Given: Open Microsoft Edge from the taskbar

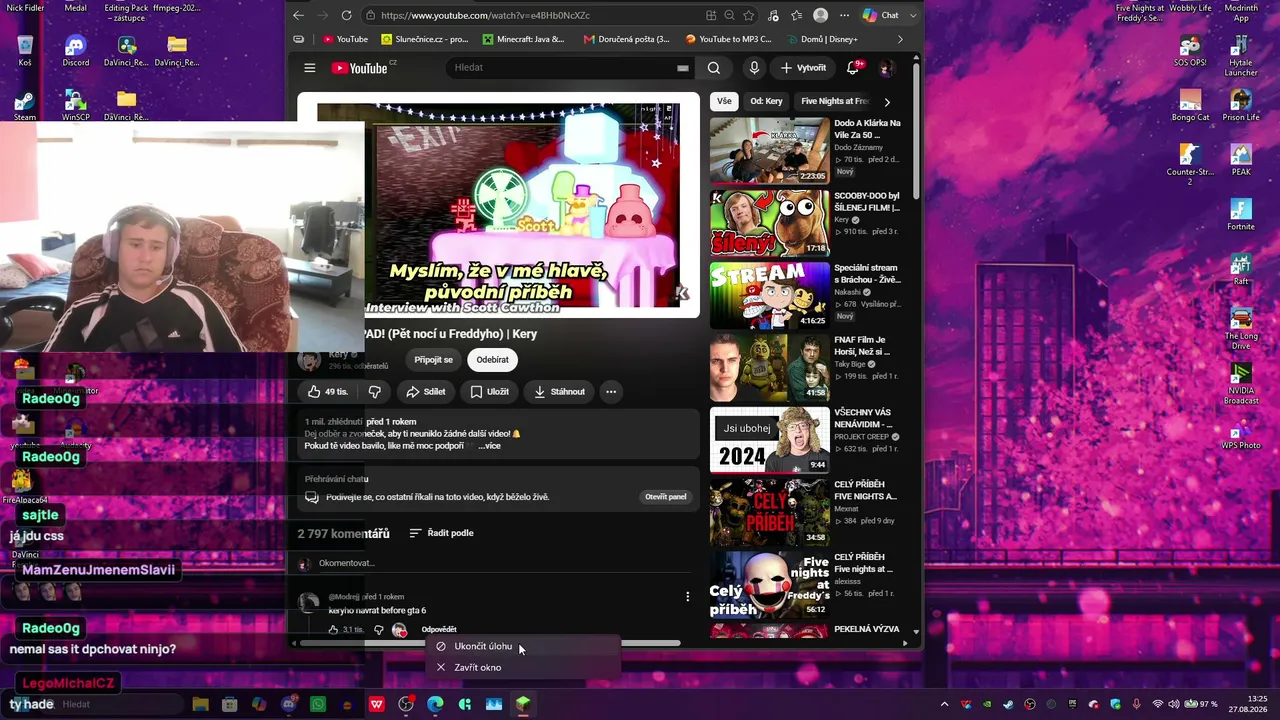Looking at the screenshot, I should tap(435, 704).
